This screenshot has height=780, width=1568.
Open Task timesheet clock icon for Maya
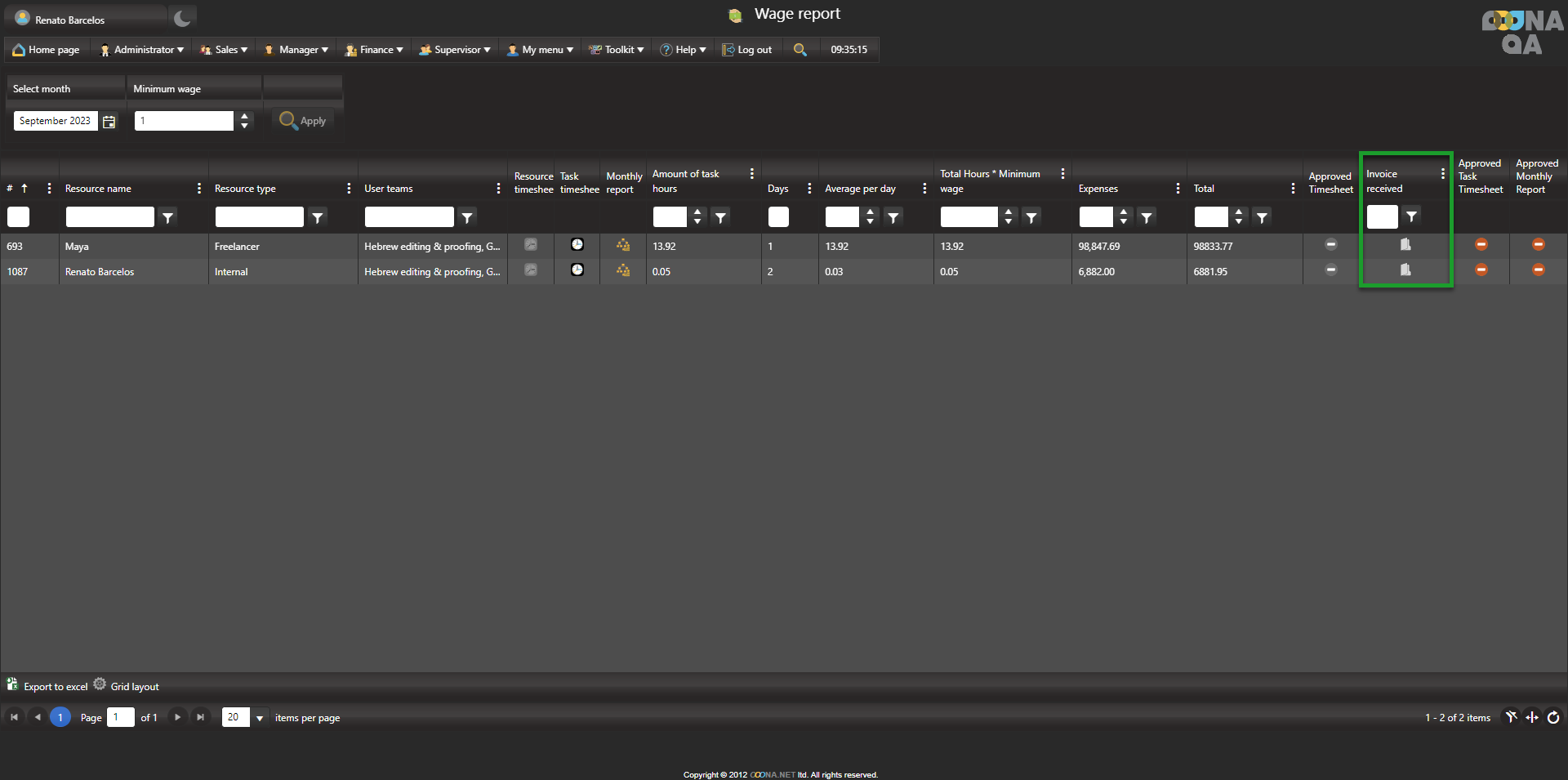(x=577, y=245)
